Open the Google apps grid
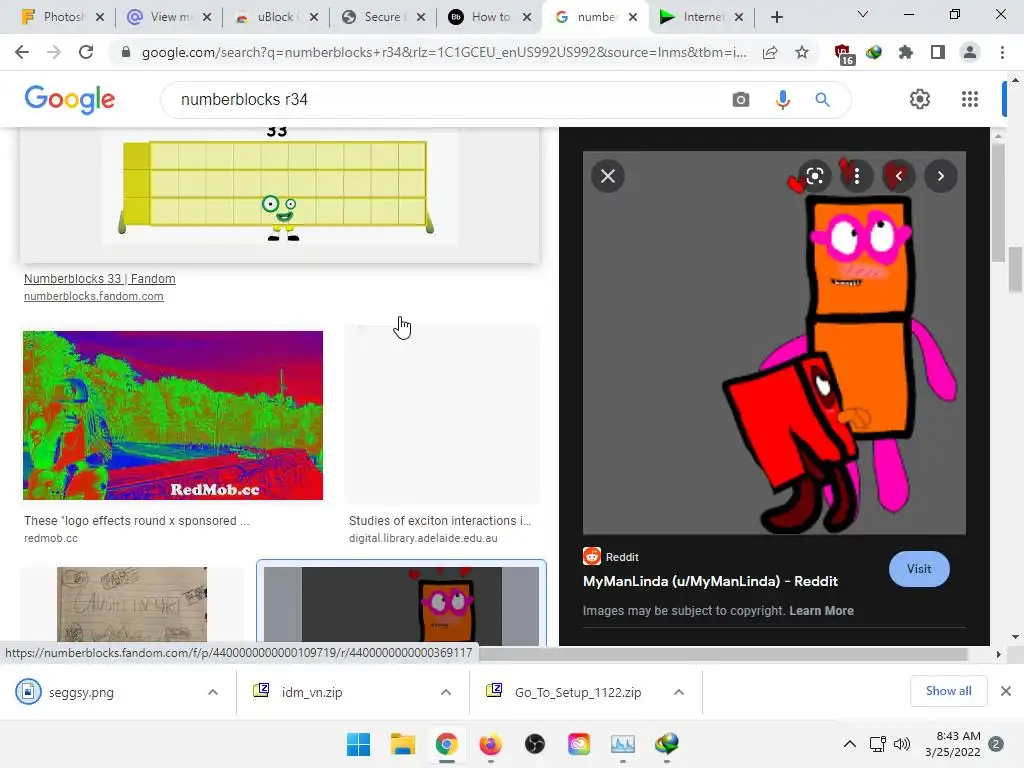This screenshot has width=1024, height=768. (970, 99)
